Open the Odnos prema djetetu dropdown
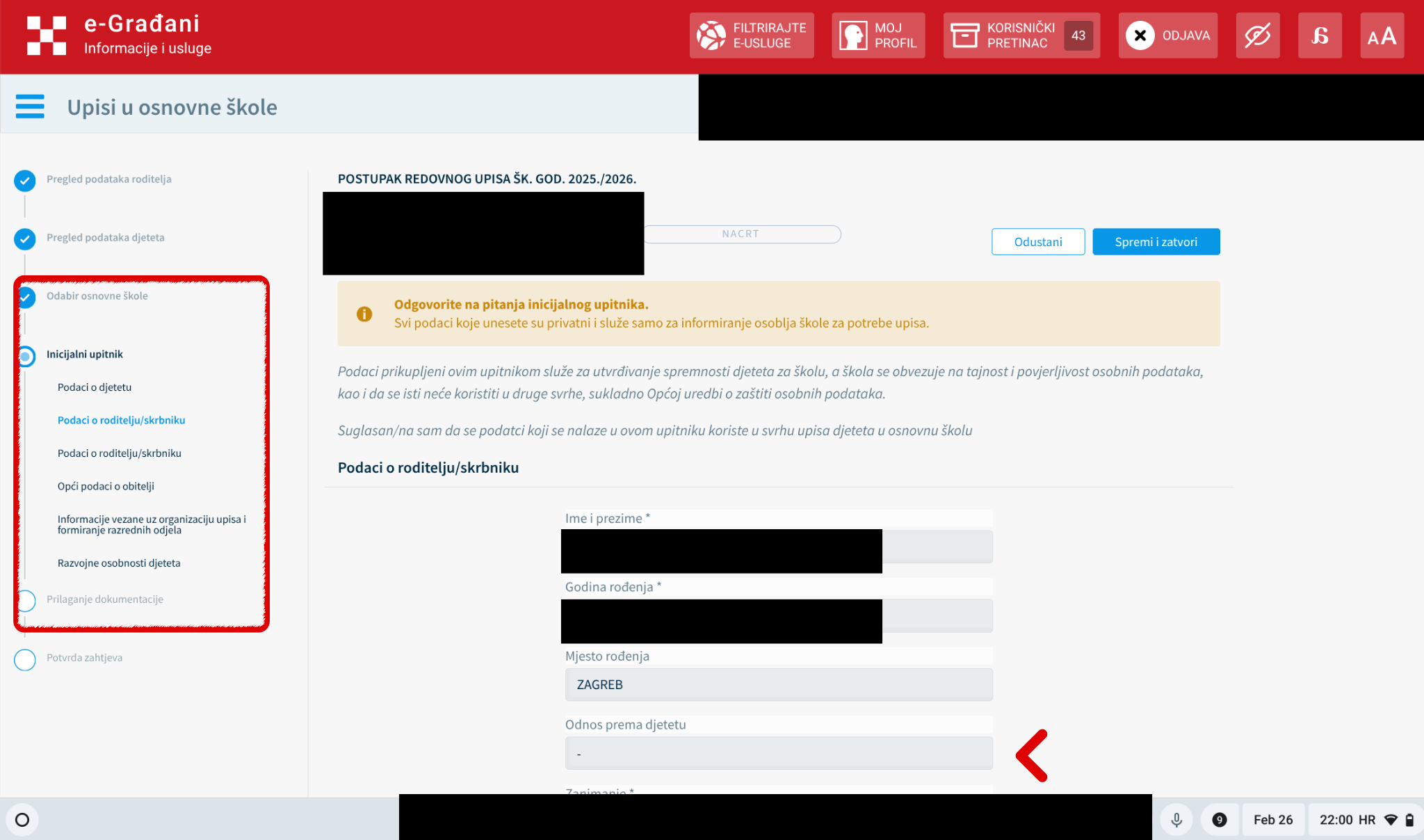 (778, 754)
